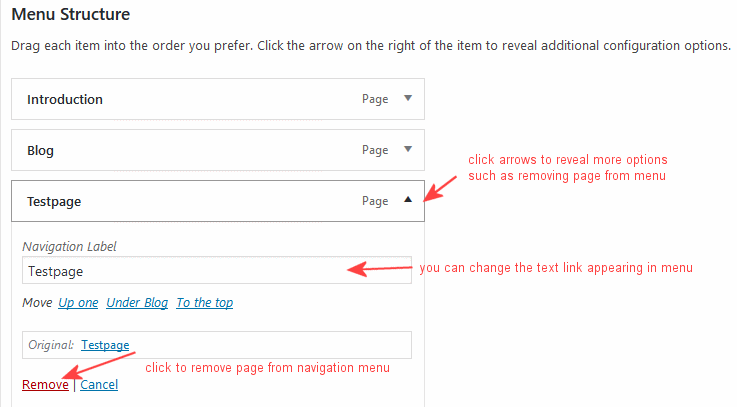Select the Introduction menu item bar
Viewport: 737px width, 407px height.
[x=218, y=99]
